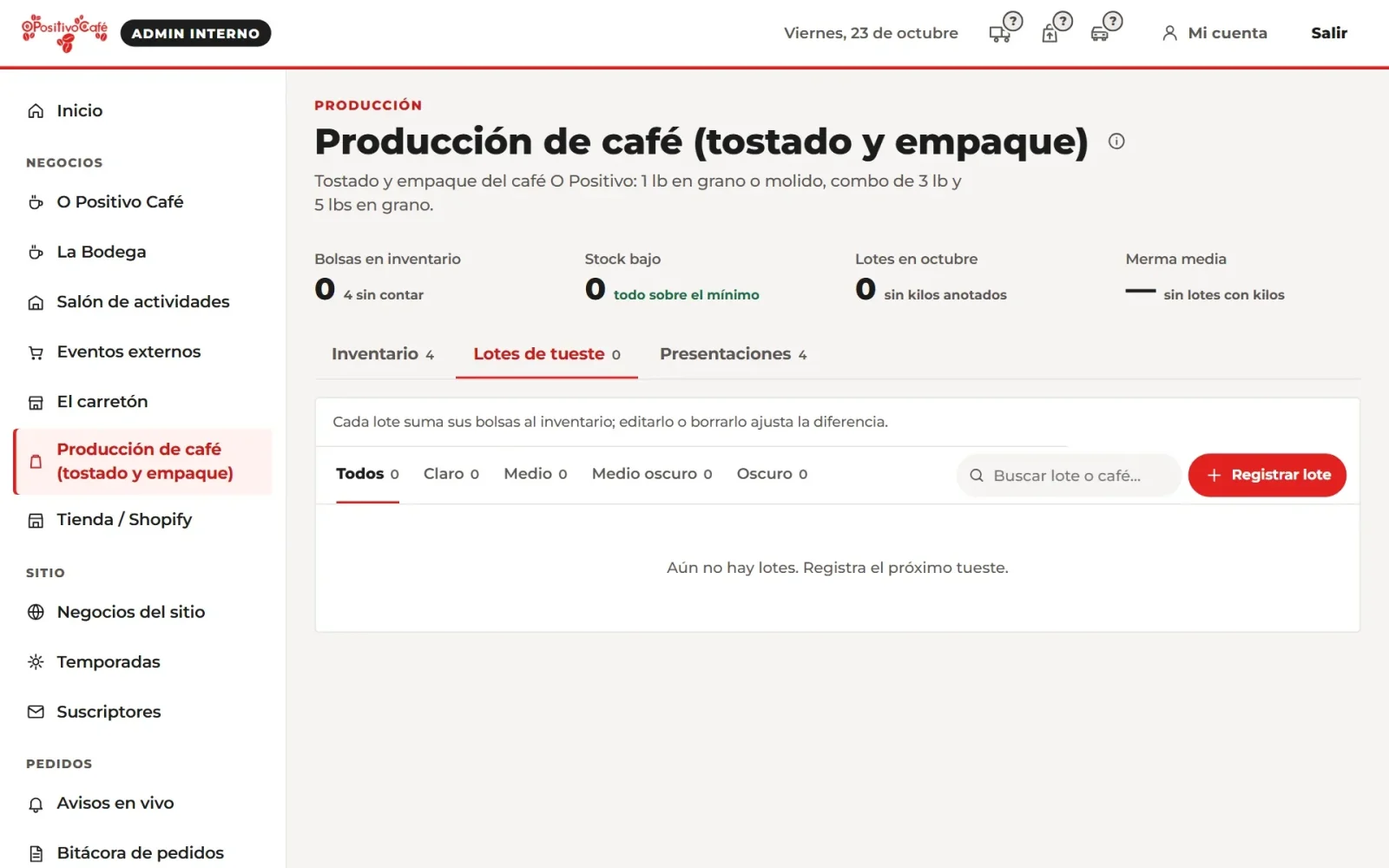Screen dimensions: 1389x868
Task: Open Temporadas in the sidebar
Action: point(143,662)
